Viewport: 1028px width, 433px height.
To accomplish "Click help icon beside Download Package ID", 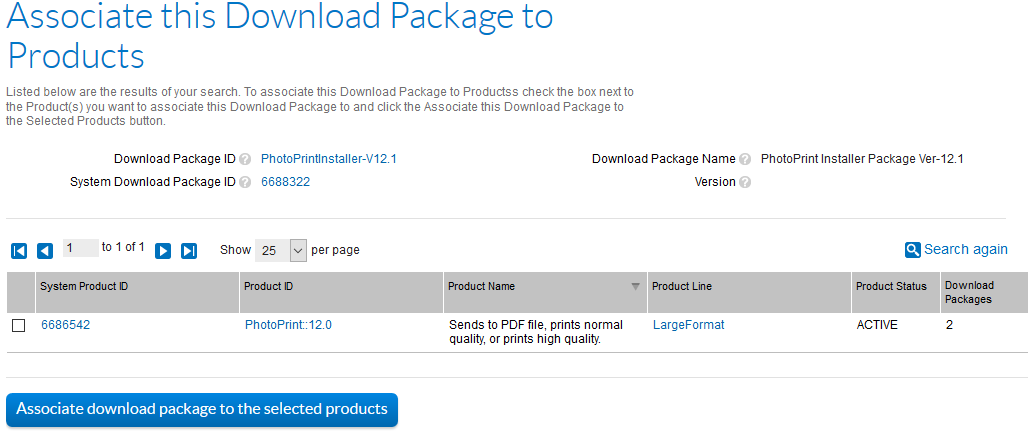I will [245, 159].
